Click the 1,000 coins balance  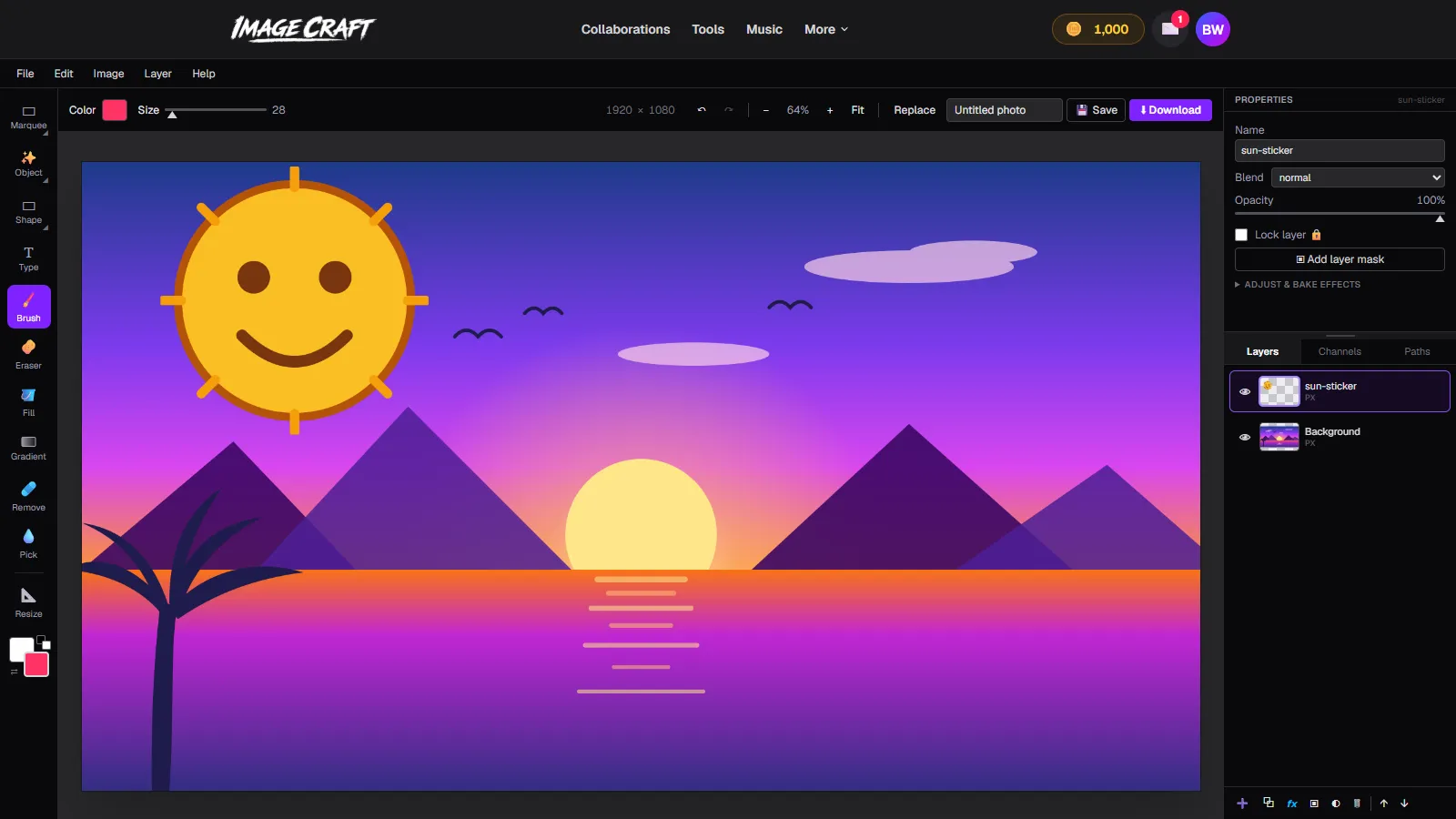tap(1098, 29)
